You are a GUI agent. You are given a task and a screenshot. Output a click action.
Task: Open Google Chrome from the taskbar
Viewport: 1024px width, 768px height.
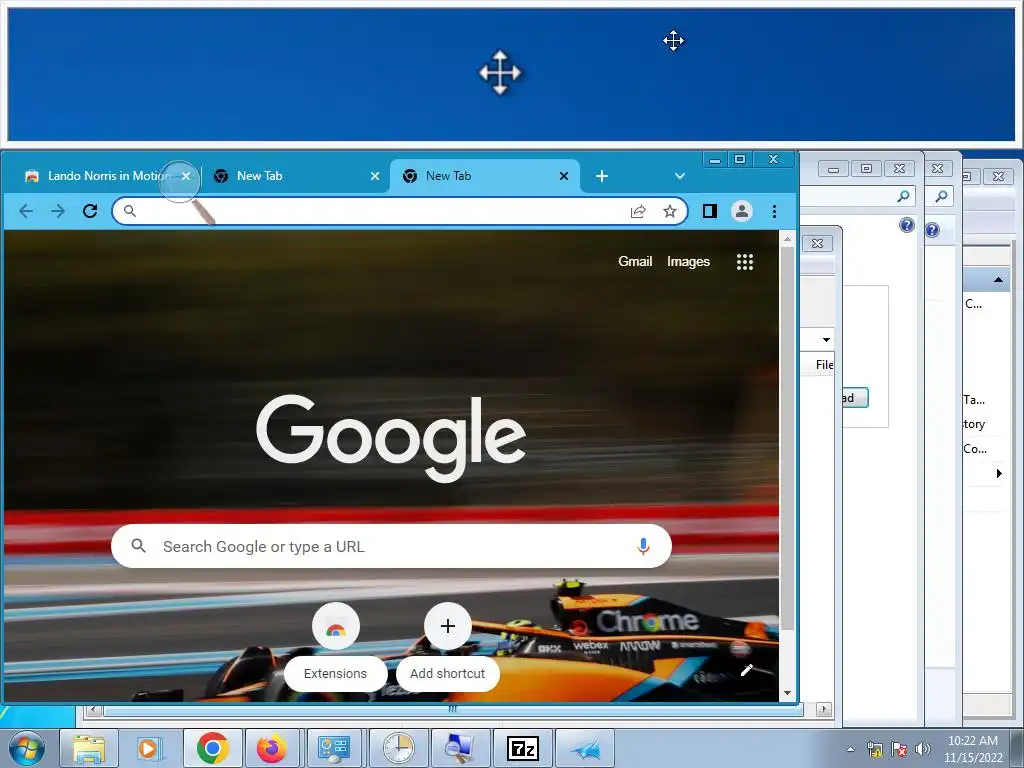pos(213,748)
